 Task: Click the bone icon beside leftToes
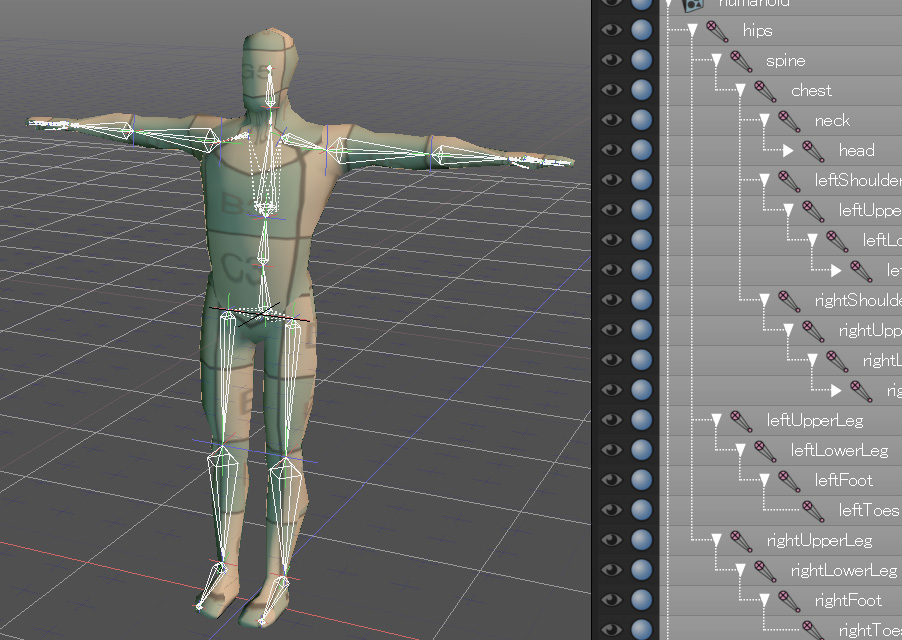(813, 510)
